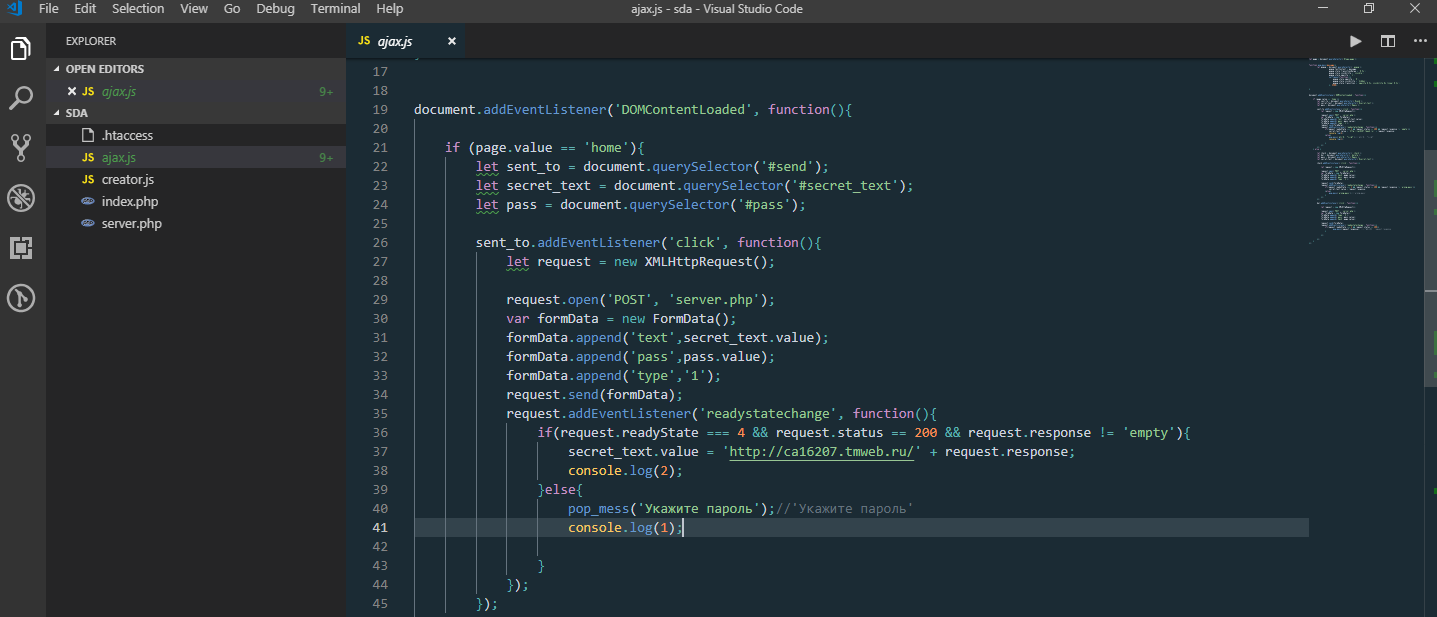Open the File menu
Image resolution: width=1437 pixels, height=617 pixels.
pos(48,9)
